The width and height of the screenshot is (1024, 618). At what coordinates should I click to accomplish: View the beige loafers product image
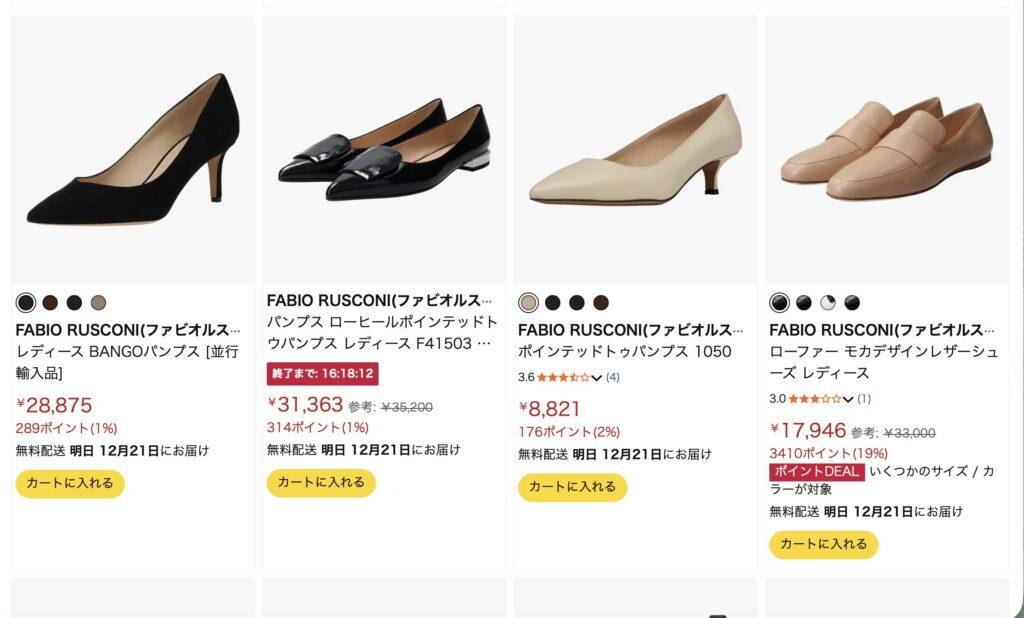[886, 149]
